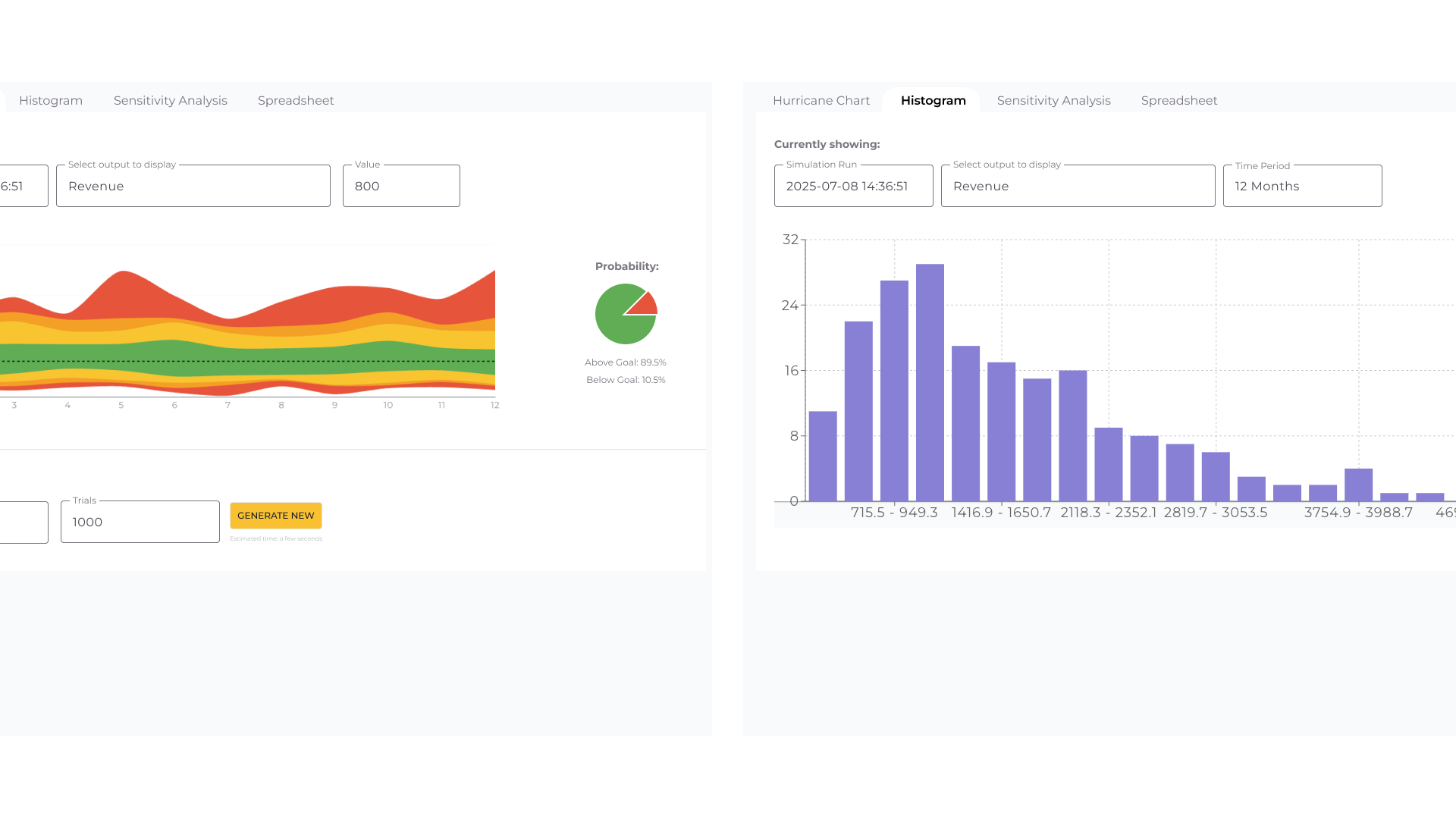Image resolution: width=1456 pixels, height=819 pixels.
Task: Select right panel Sensitivity Analysis tab
Action: click(x=1053, y=100)
